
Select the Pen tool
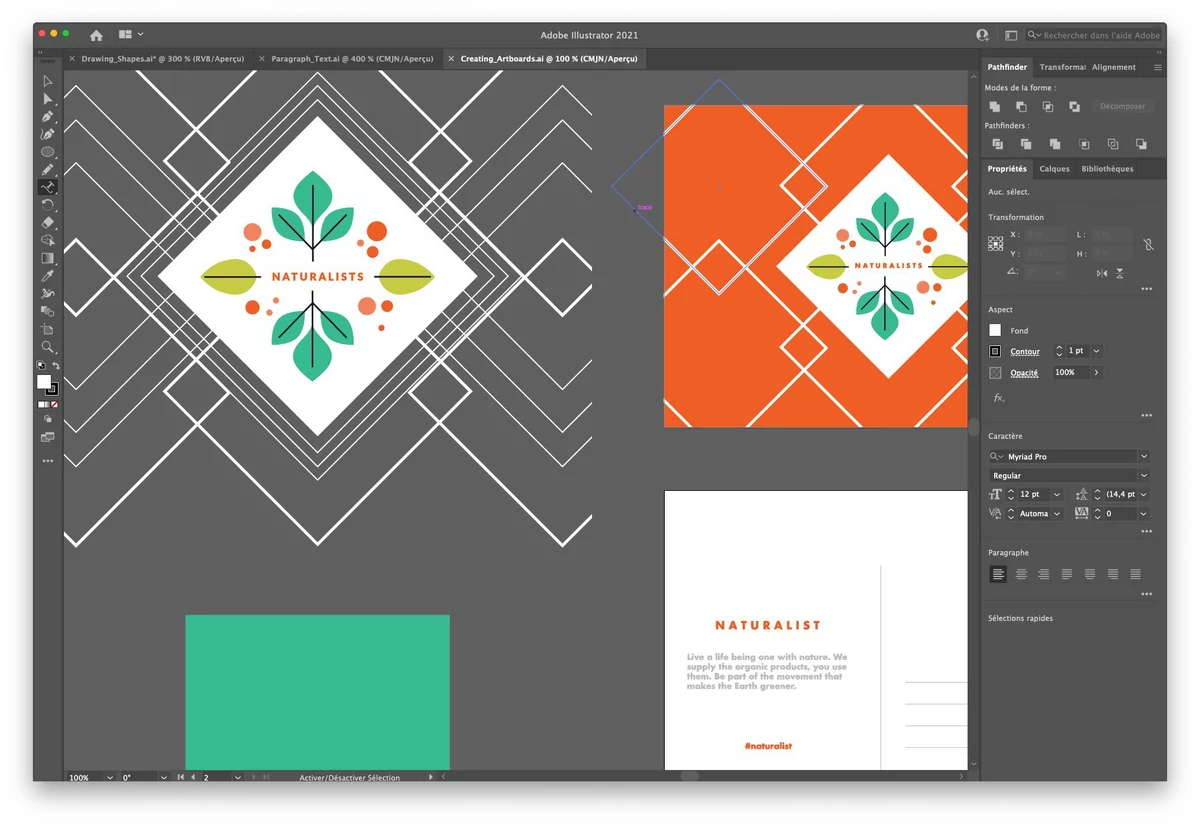pyautogui.click(x=47, y=117)
